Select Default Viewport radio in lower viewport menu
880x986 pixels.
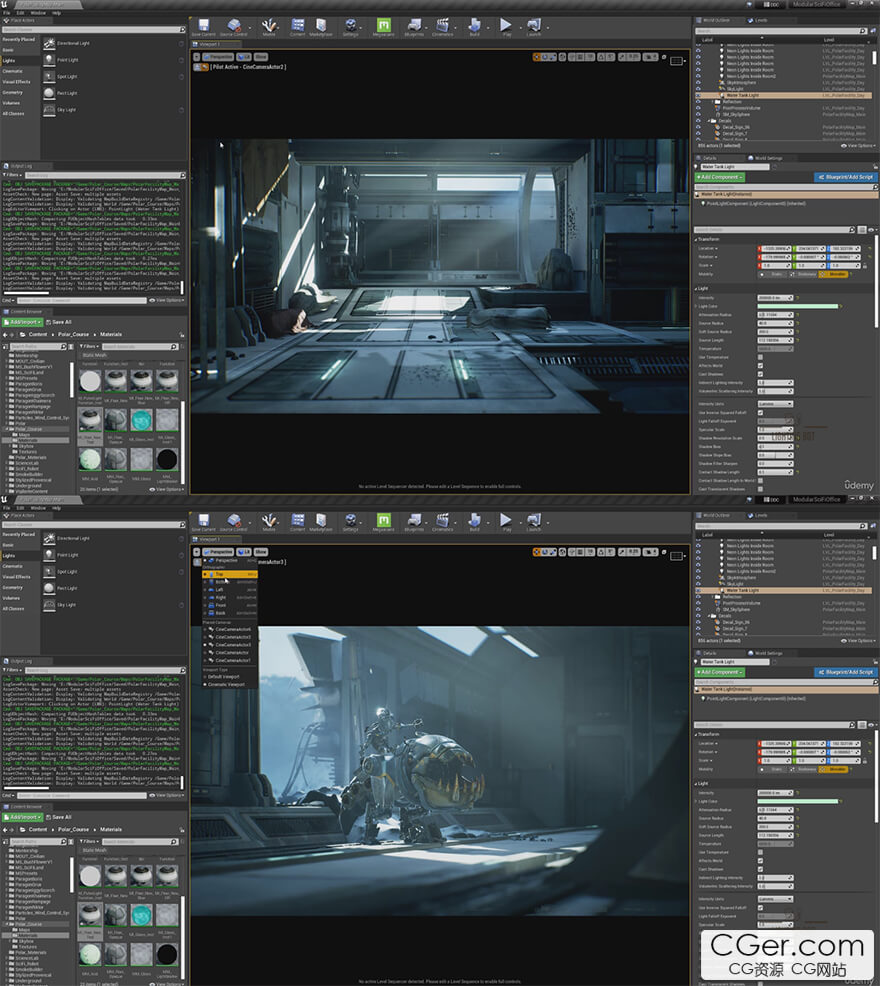click(x=205, y=677)
